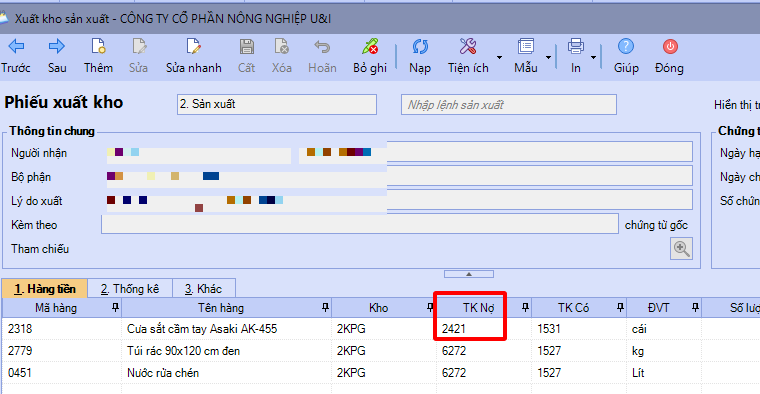760x394 pixels.
Task: Expand Mẫu dropdown arrow
Action: 548,57
